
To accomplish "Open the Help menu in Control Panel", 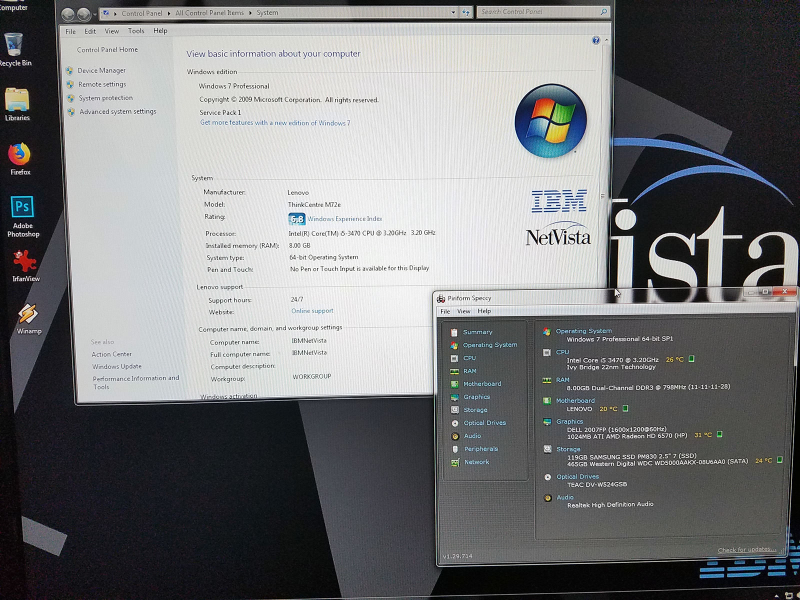I will (160, 31).
